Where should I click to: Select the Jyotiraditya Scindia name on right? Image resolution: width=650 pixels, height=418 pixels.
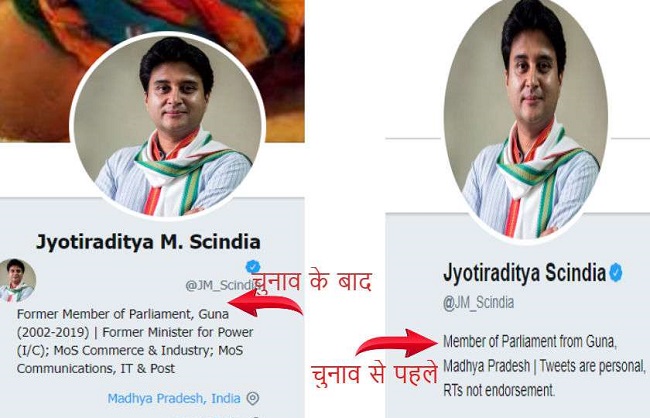524,273
